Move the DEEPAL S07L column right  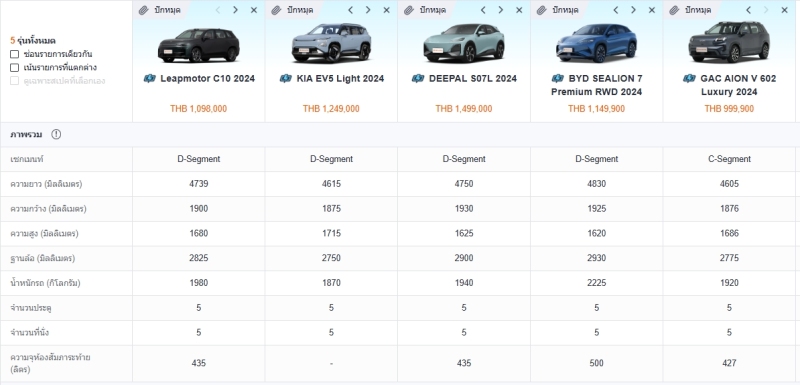(x=501, y=10)
